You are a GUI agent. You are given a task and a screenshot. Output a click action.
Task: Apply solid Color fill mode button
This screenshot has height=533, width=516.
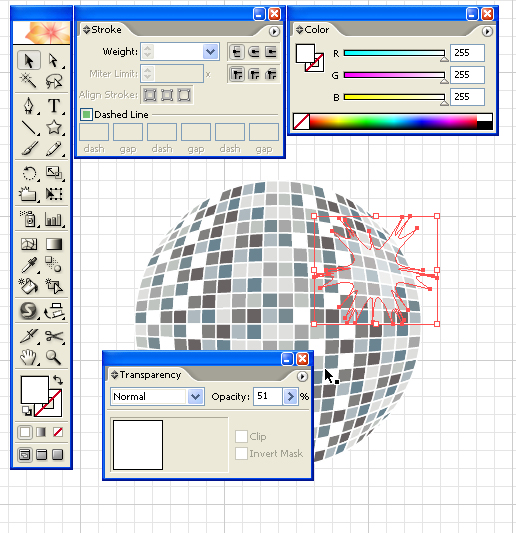25,432
